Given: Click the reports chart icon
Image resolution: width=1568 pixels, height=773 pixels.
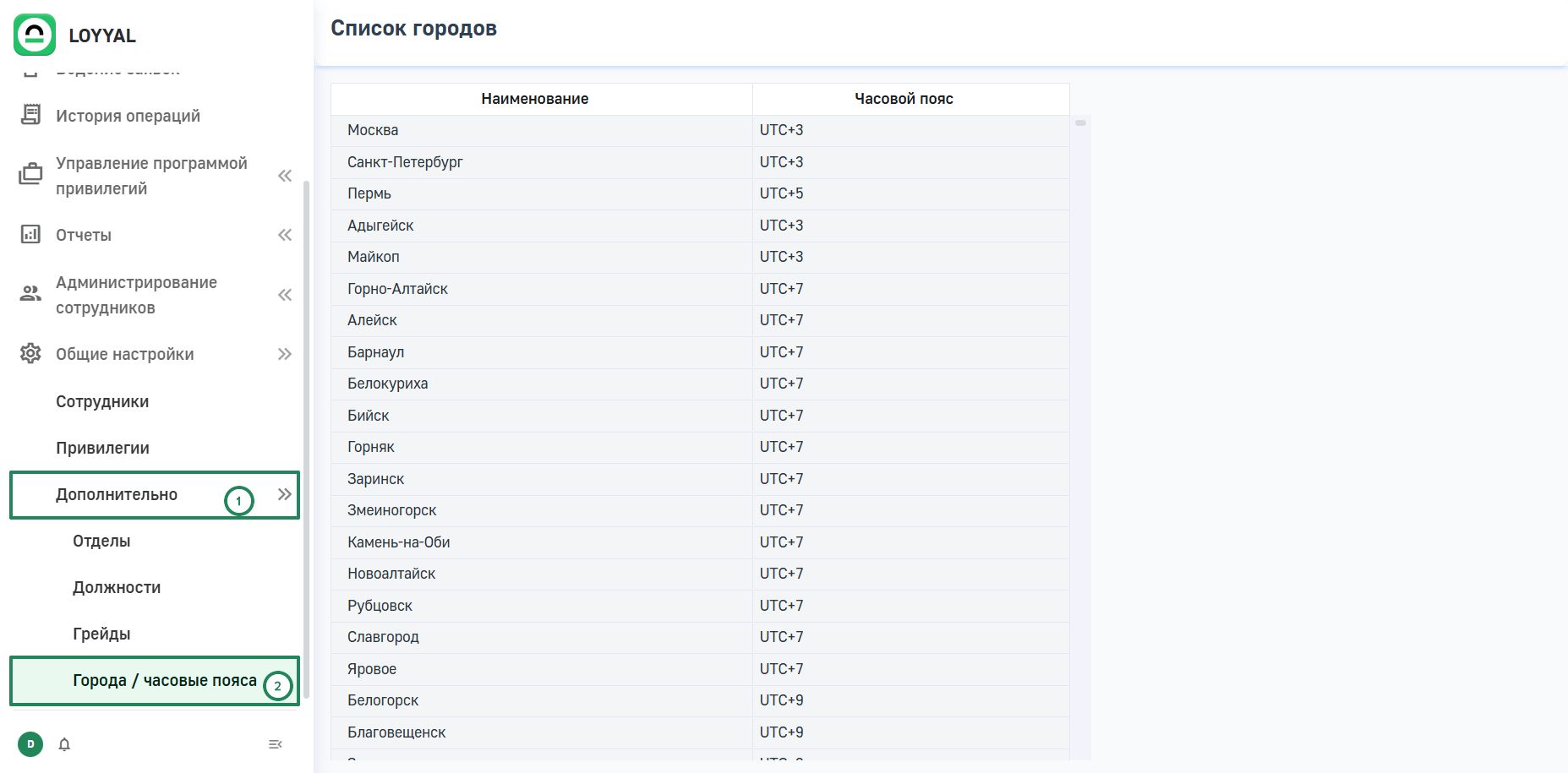Looking at the screenshot, I should click(x=30, y=235).
